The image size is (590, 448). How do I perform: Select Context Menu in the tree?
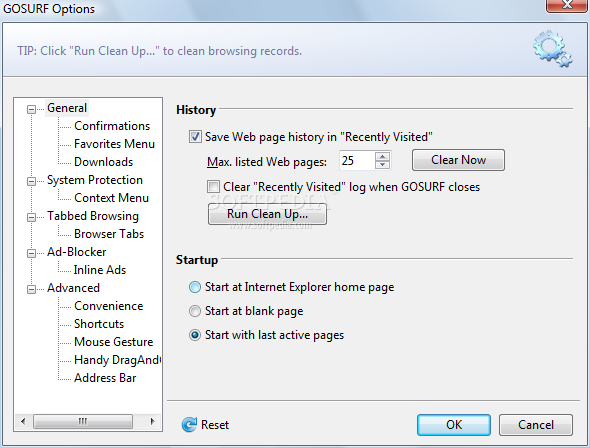click(111, 198)
